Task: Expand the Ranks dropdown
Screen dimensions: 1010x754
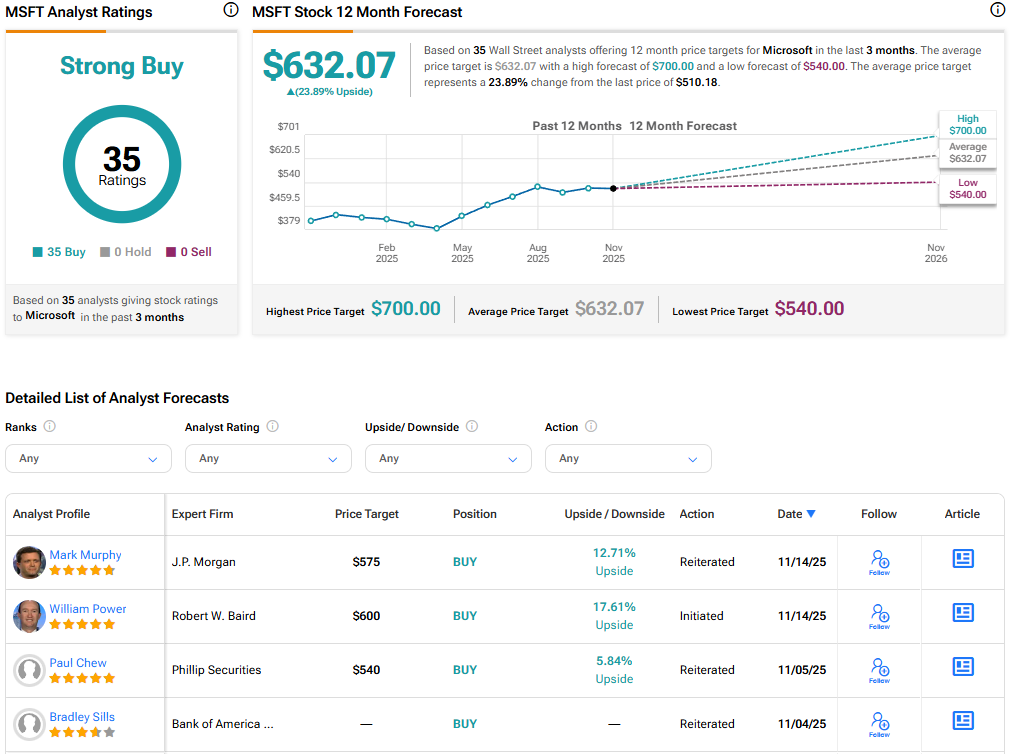Action: point(88,459)
